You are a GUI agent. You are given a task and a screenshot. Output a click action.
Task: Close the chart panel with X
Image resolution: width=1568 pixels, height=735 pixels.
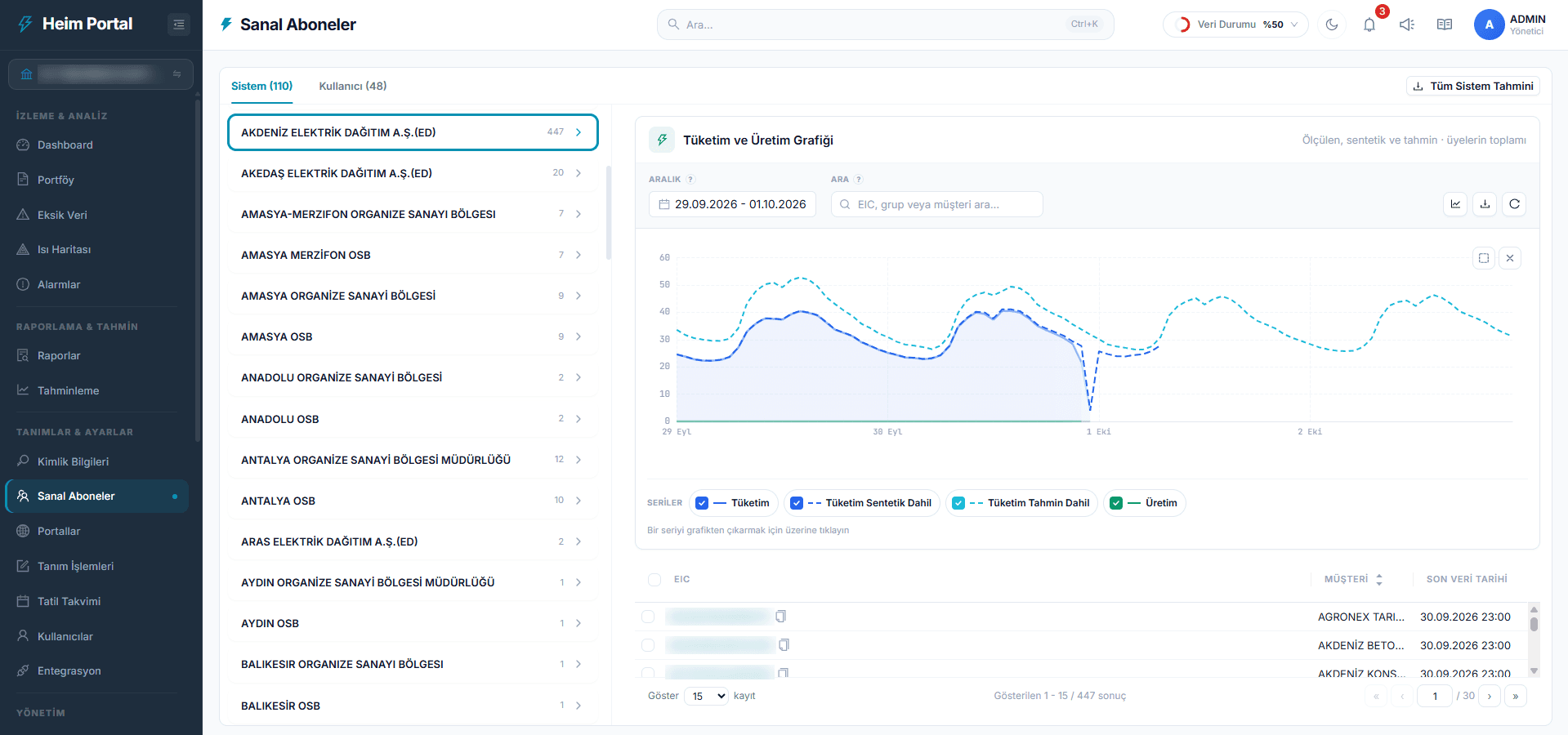click(1510, 258)
